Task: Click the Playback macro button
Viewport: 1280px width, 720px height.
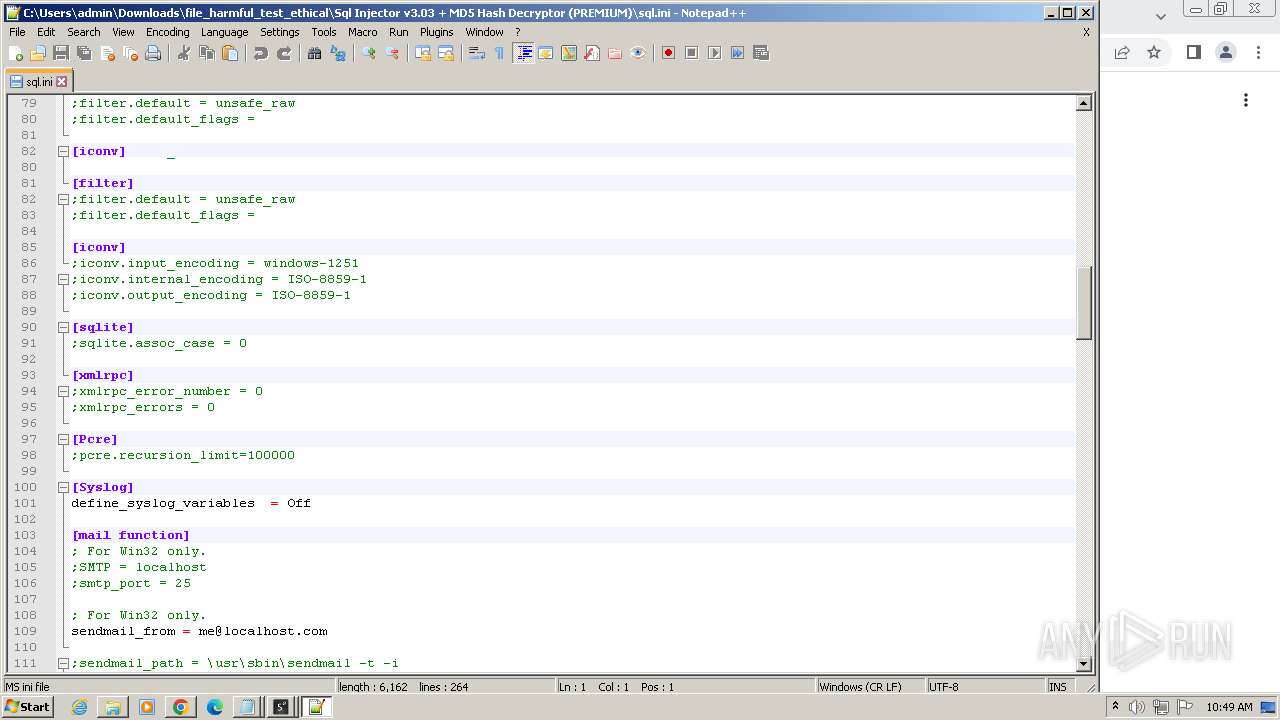Action: (714, 53)
